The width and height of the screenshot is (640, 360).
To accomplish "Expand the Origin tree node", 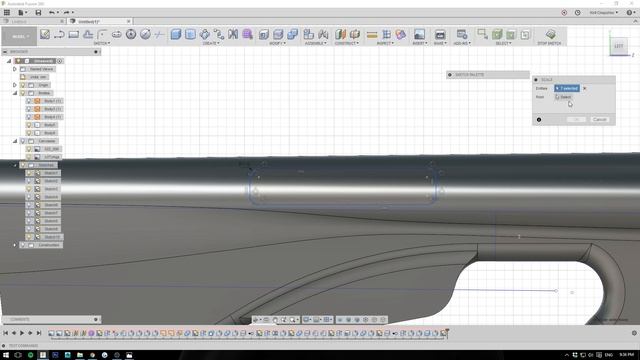I will pos(15,85).
